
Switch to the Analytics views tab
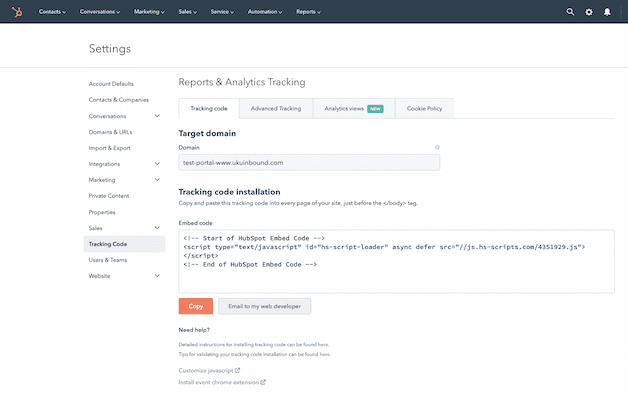pyautogui.click(x=354, y=109)
